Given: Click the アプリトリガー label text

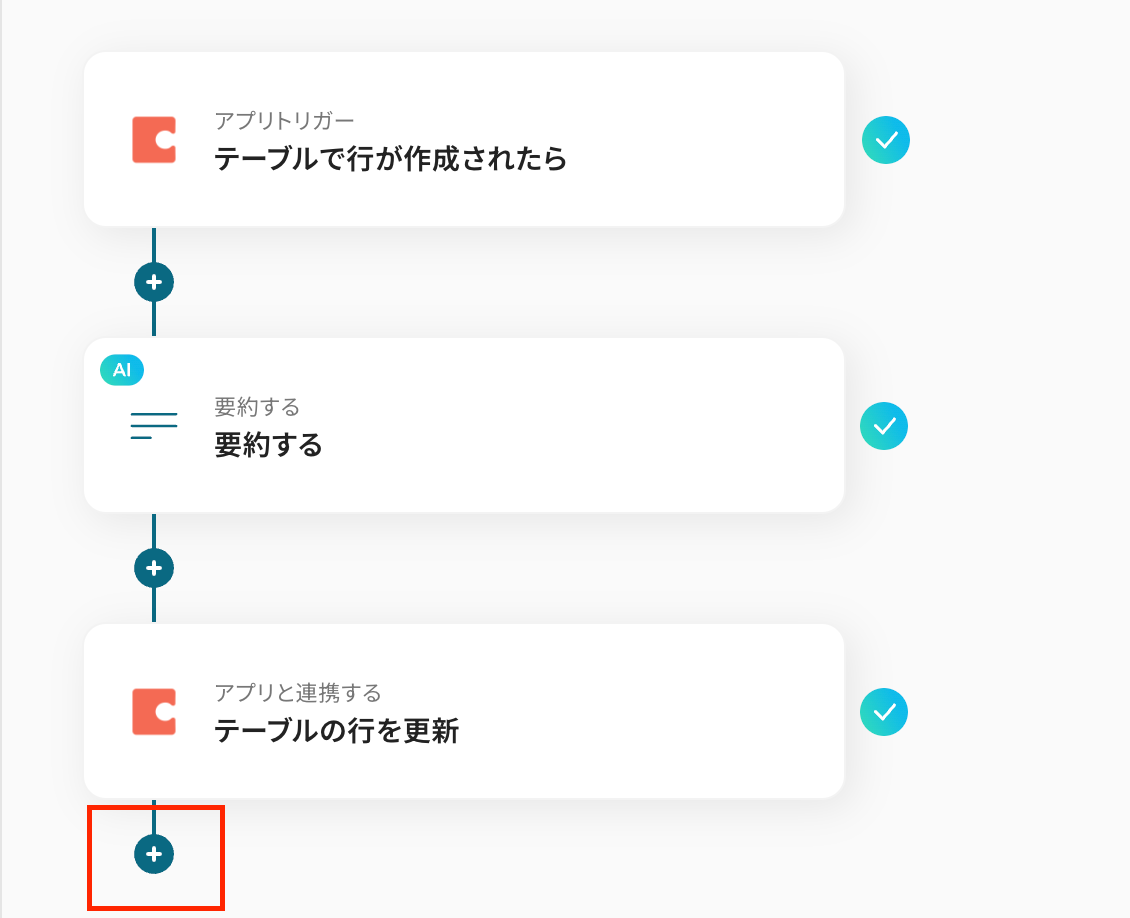Looking at the screenshot, I should point(284,121).
